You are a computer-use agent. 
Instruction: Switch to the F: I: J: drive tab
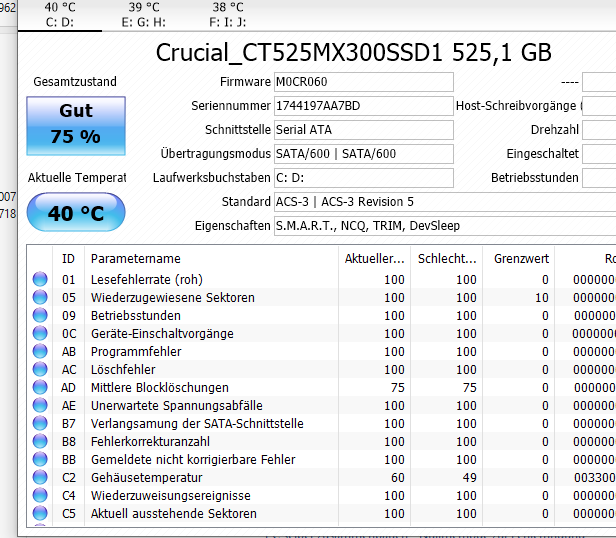pyautogui.click(x=228, y=15)
